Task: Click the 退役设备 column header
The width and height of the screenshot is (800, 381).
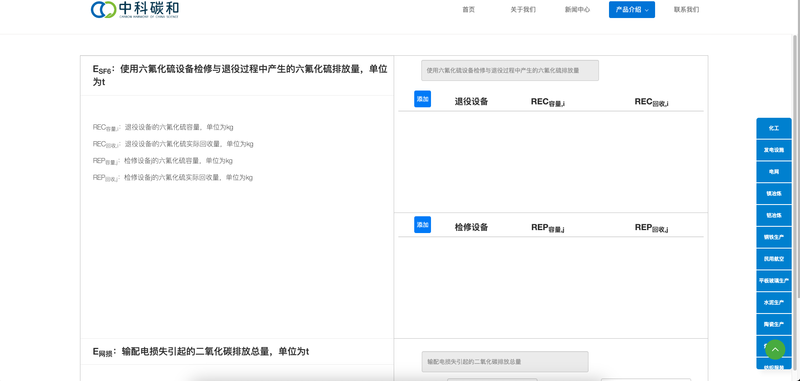Action: click(471, 101)
